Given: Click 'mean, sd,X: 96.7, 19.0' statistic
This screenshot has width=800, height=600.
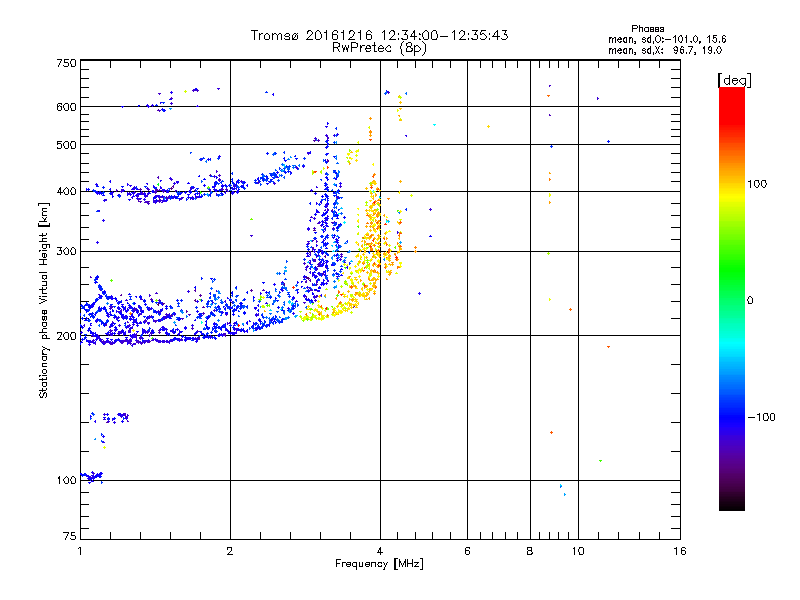Looking at the screenshot, I should click(665, 51).
